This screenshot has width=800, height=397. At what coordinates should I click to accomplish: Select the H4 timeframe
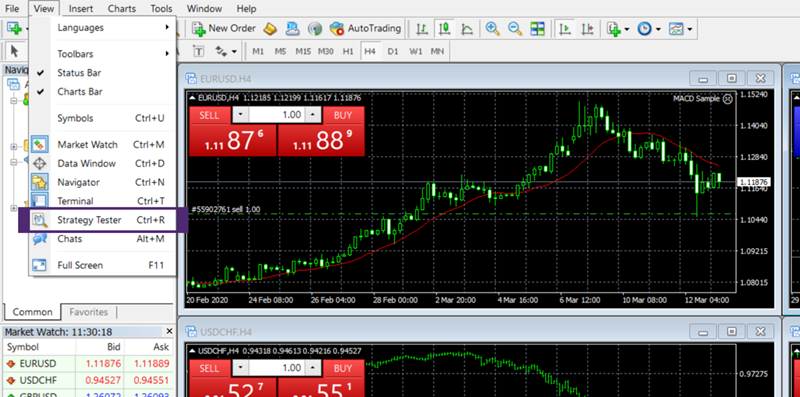pyautogui.click(x=370, y=52)
